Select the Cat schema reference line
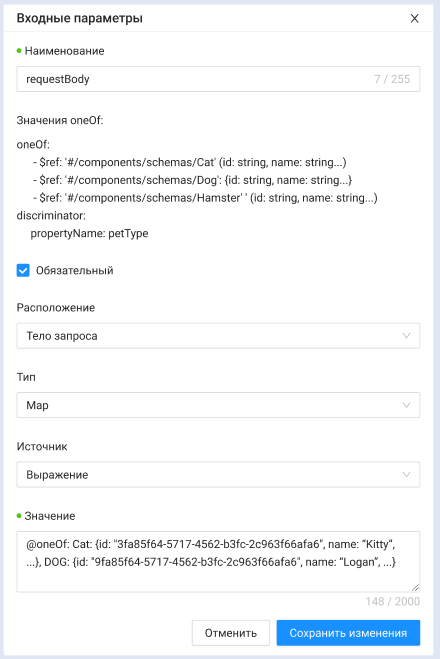440x659 pixels. [x=190, y=162]
